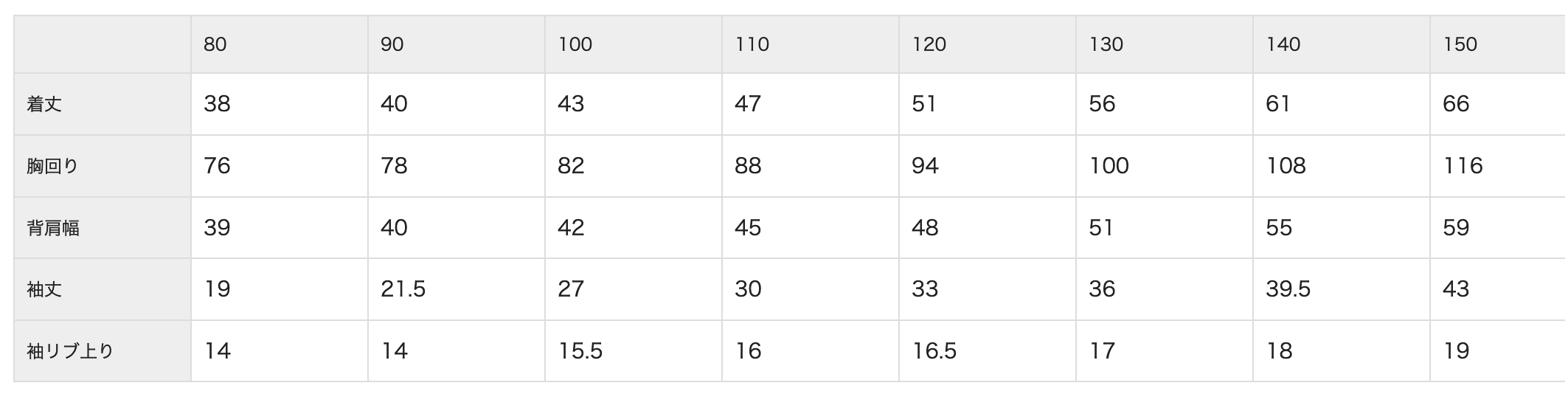
Task: Select the 袖丈 row label
Action: click(x=103, y=289)
